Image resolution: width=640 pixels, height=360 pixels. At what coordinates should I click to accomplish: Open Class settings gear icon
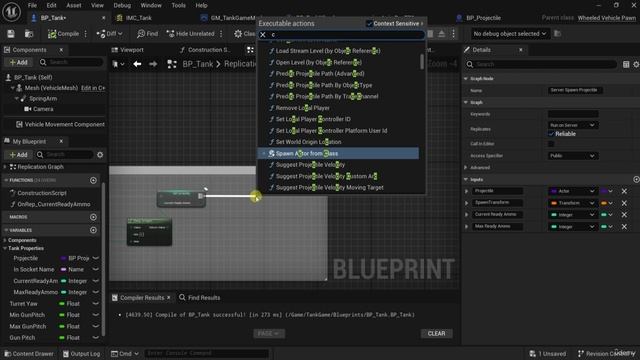[238, 34]
